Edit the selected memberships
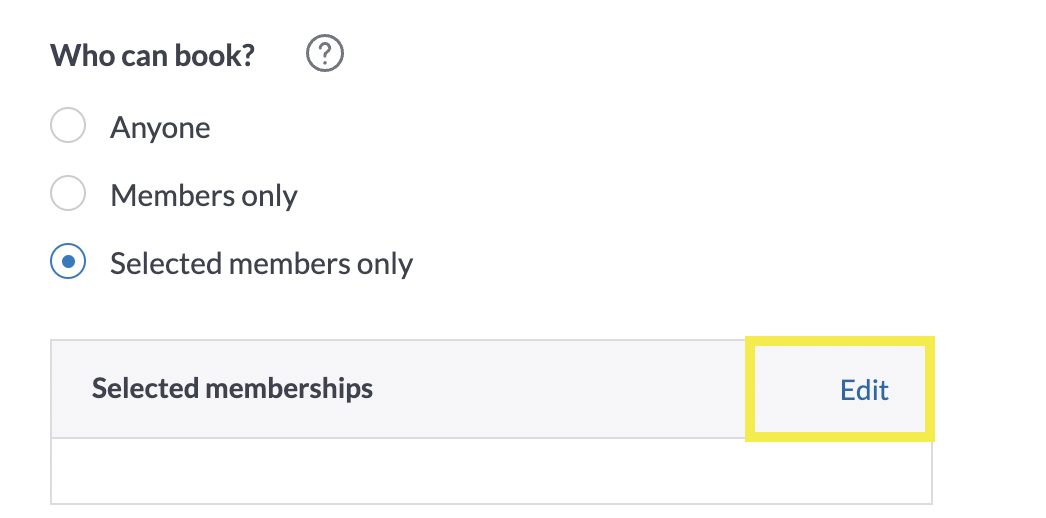 [x=864, y=390]
